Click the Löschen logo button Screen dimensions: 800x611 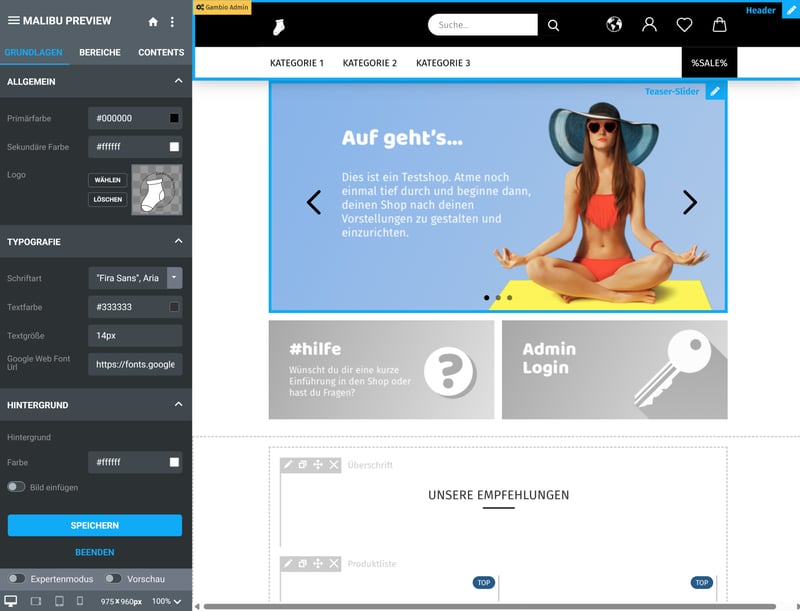click(x=108, y=199)
